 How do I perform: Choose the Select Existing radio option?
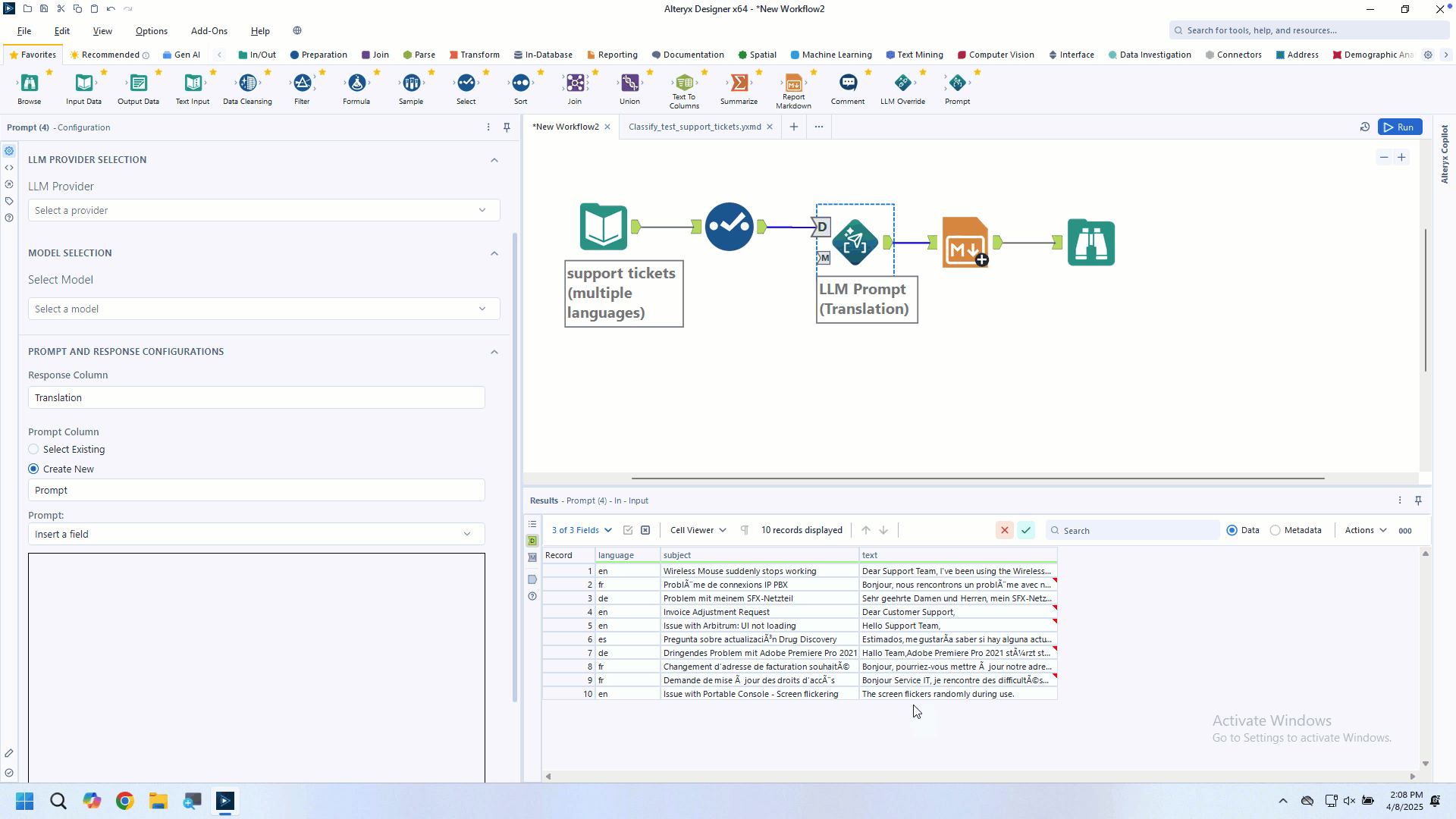coord(33,450)
